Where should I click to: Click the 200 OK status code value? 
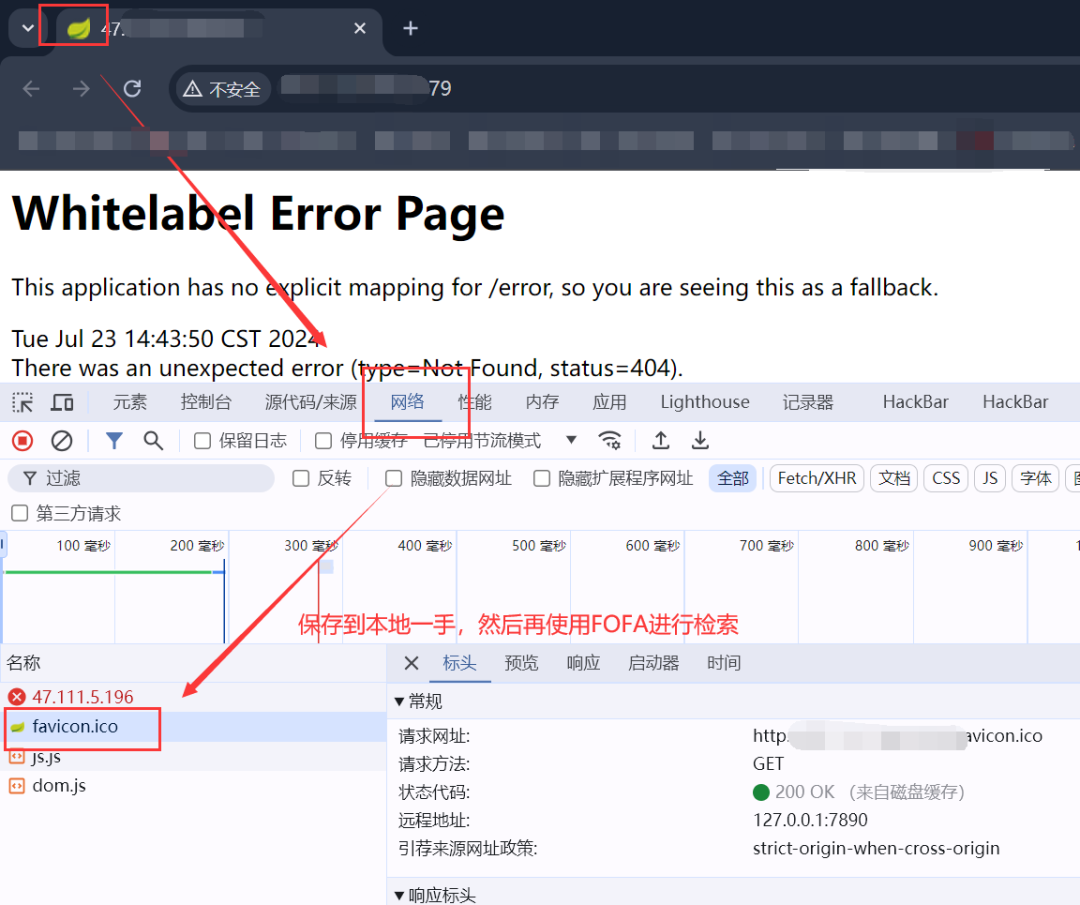tap(804, 792)
